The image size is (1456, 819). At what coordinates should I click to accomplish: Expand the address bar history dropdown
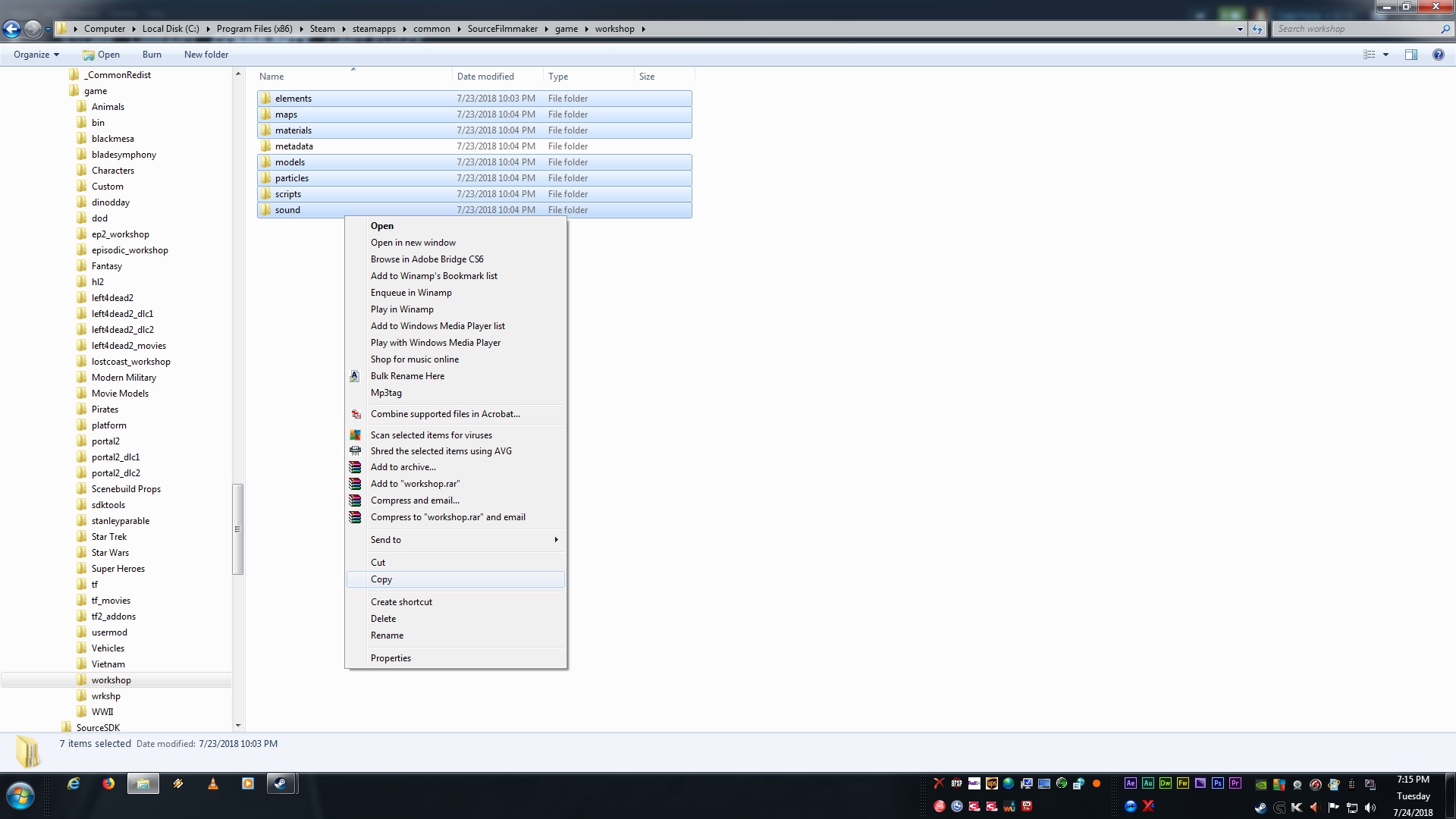click(1240, 29)
